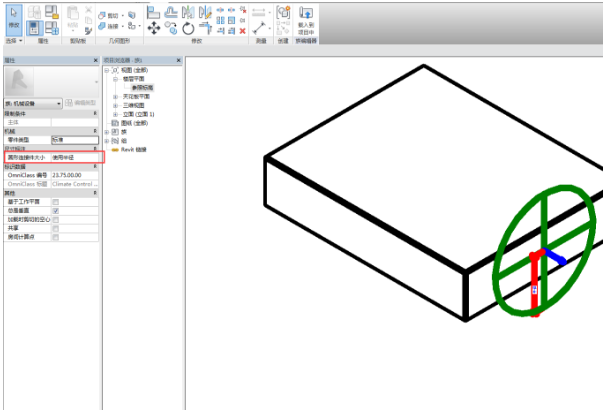The height and width of the screenshot is (415, 615).
Task: Click the Rotate tool icon
Action: (x=187, y=28)
